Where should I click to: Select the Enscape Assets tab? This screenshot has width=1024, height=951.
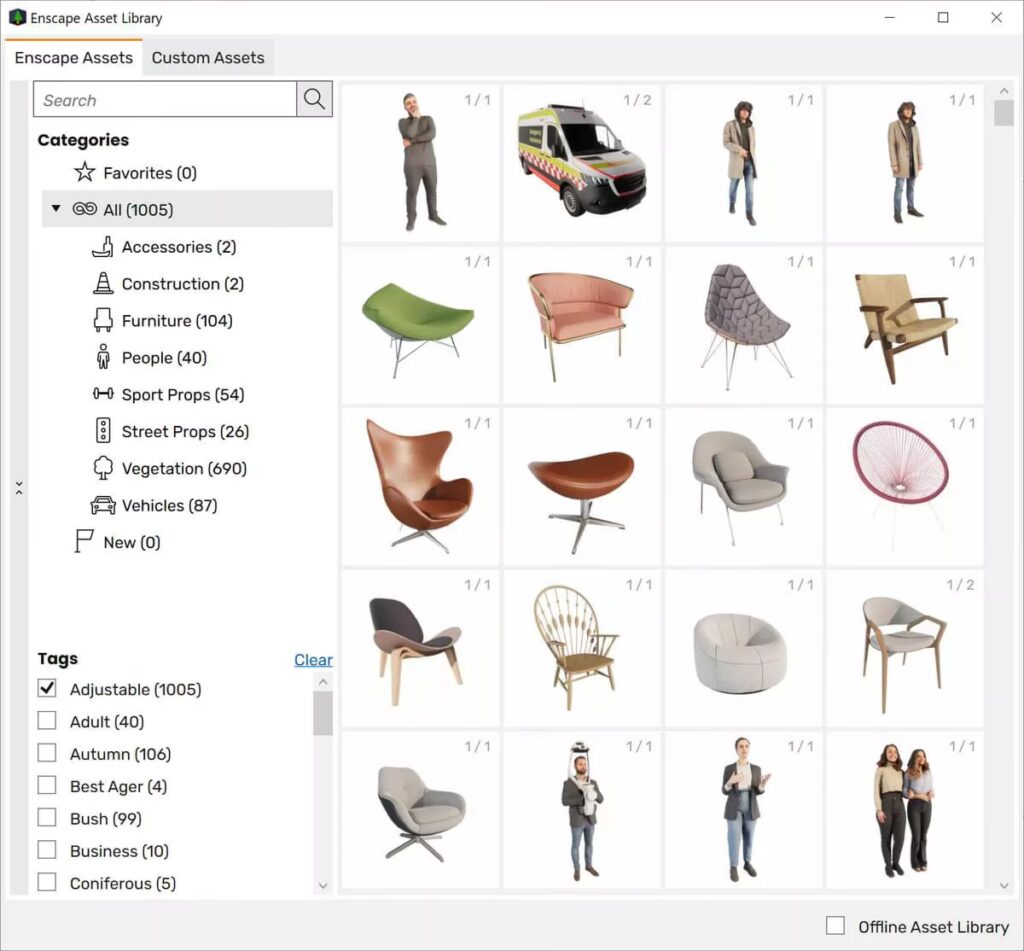(x=74, y=58)
